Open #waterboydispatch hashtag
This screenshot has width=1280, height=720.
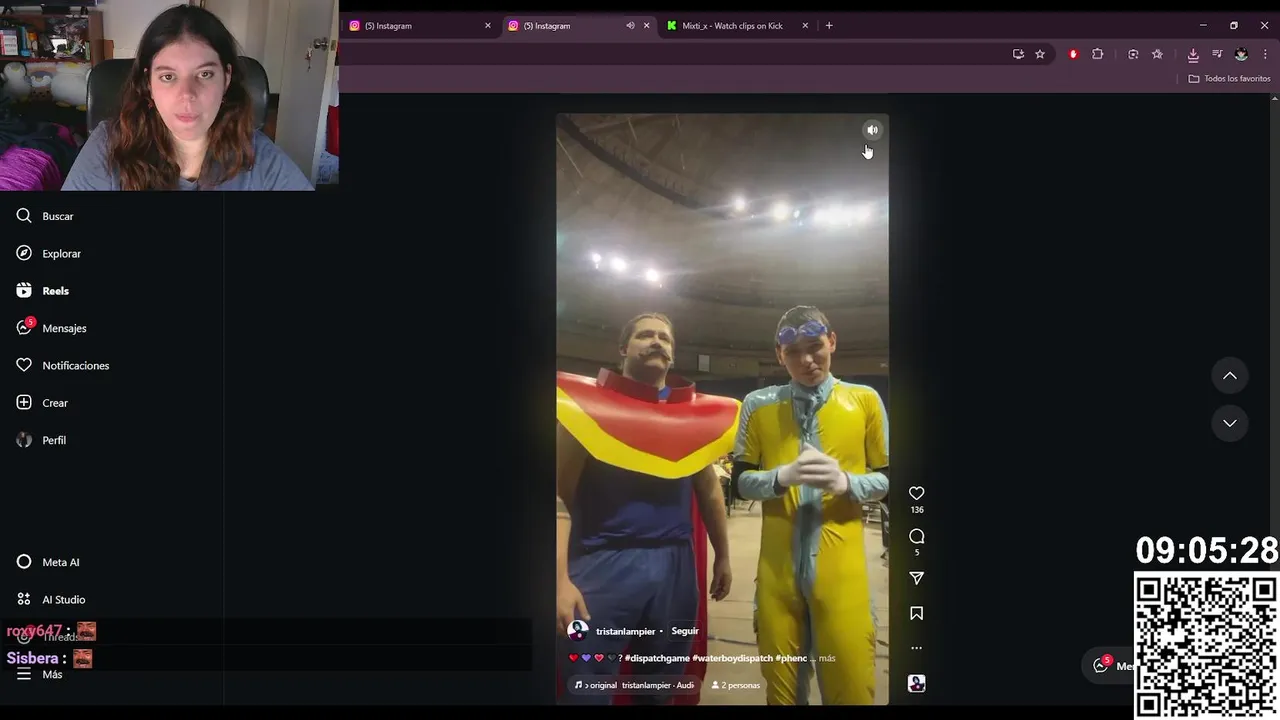tap(732, 658)
